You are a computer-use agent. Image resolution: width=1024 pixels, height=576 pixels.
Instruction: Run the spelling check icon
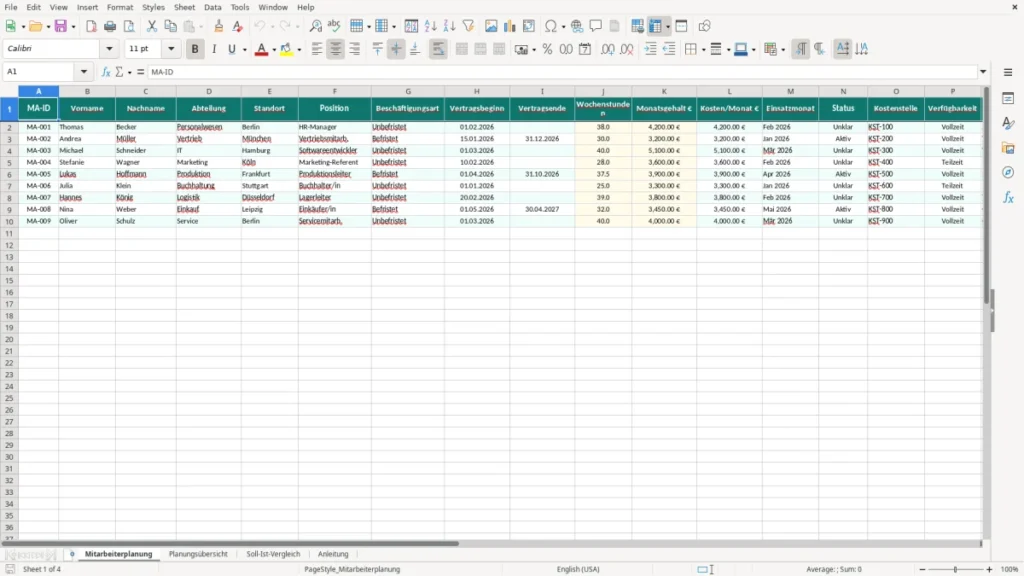[334, 26]
